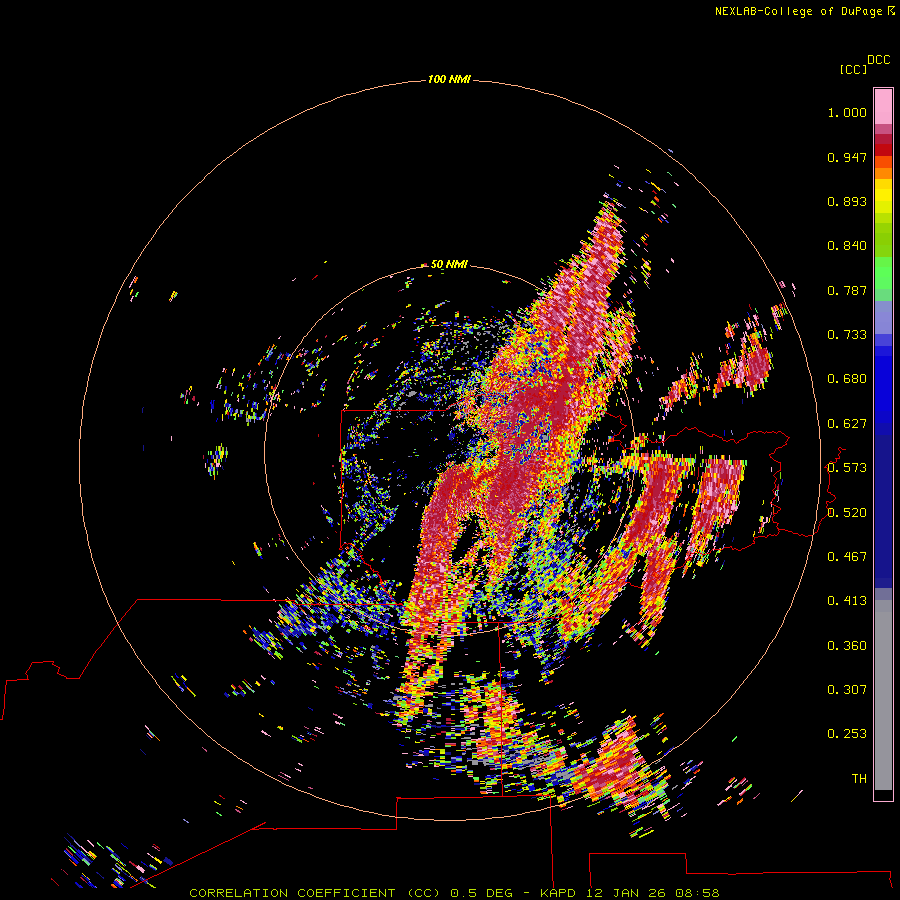Select the 0.307 legend value
The image size is (900, 900).
[847, 690]
